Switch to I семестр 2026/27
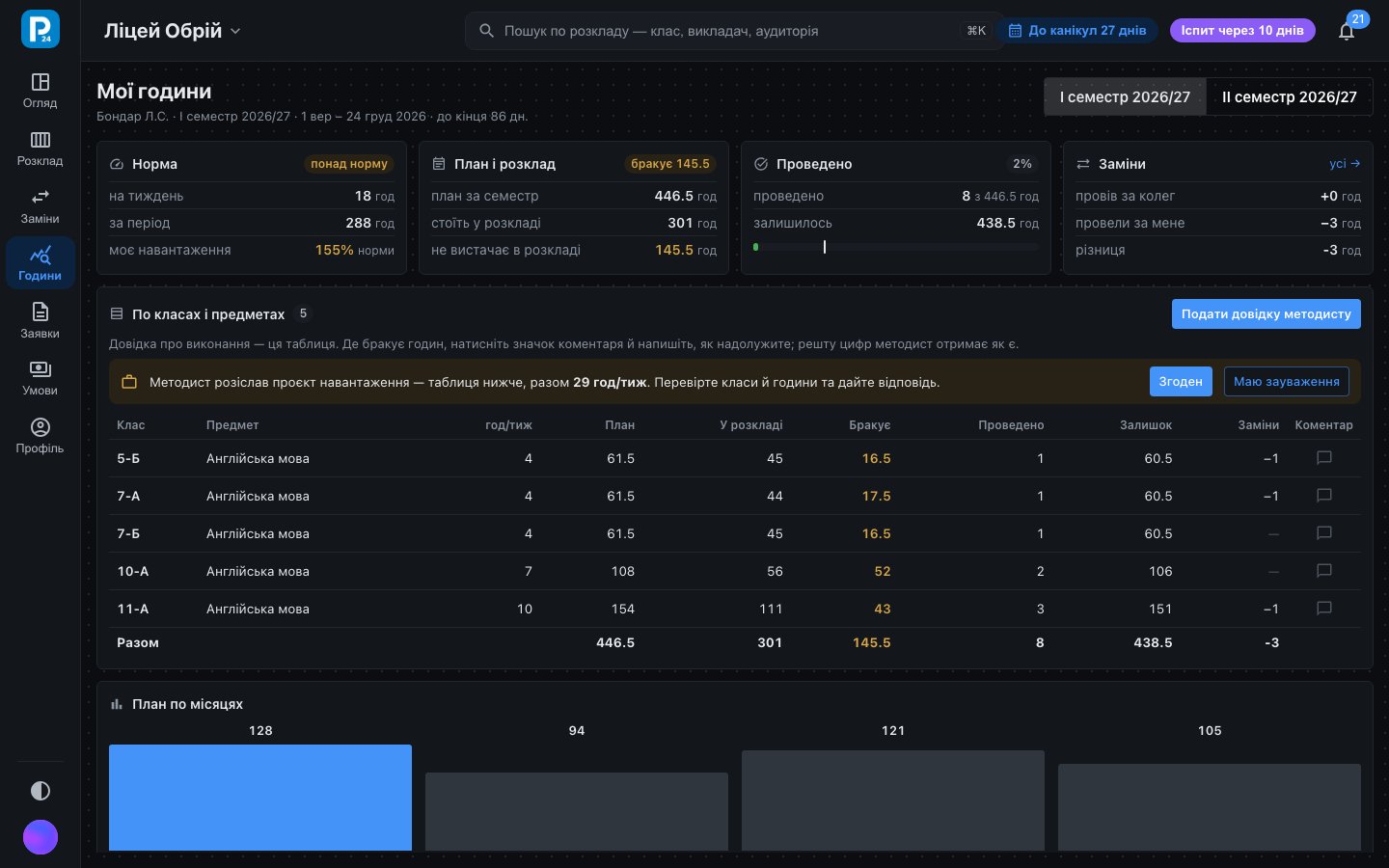1389x868 pixels. click(x=1125, y=96)
